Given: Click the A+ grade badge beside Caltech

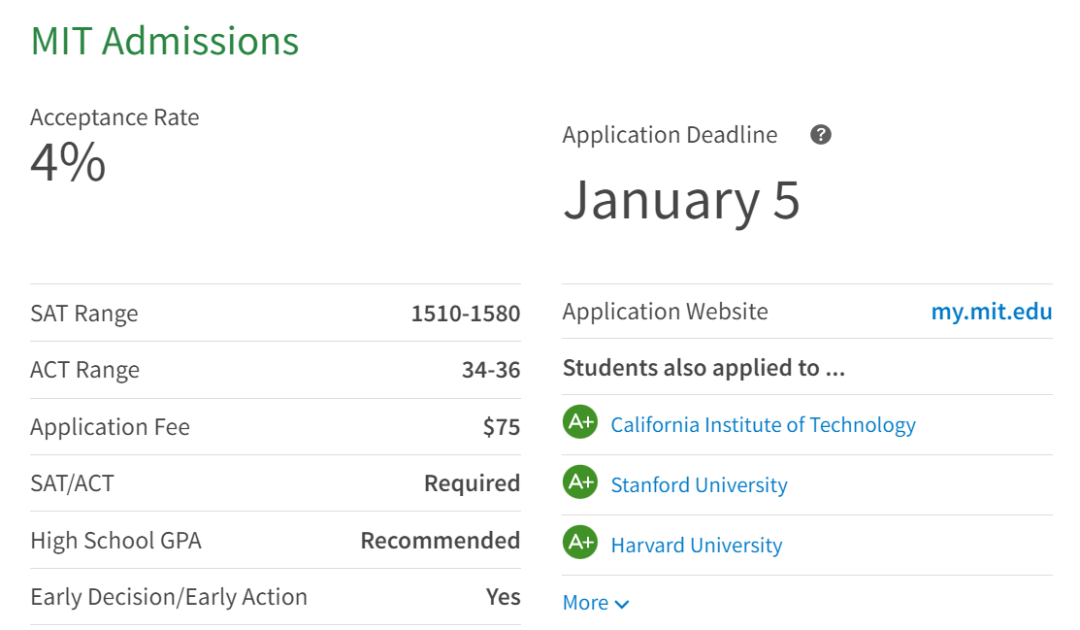Looking at the screenshot, I should 580,424.
